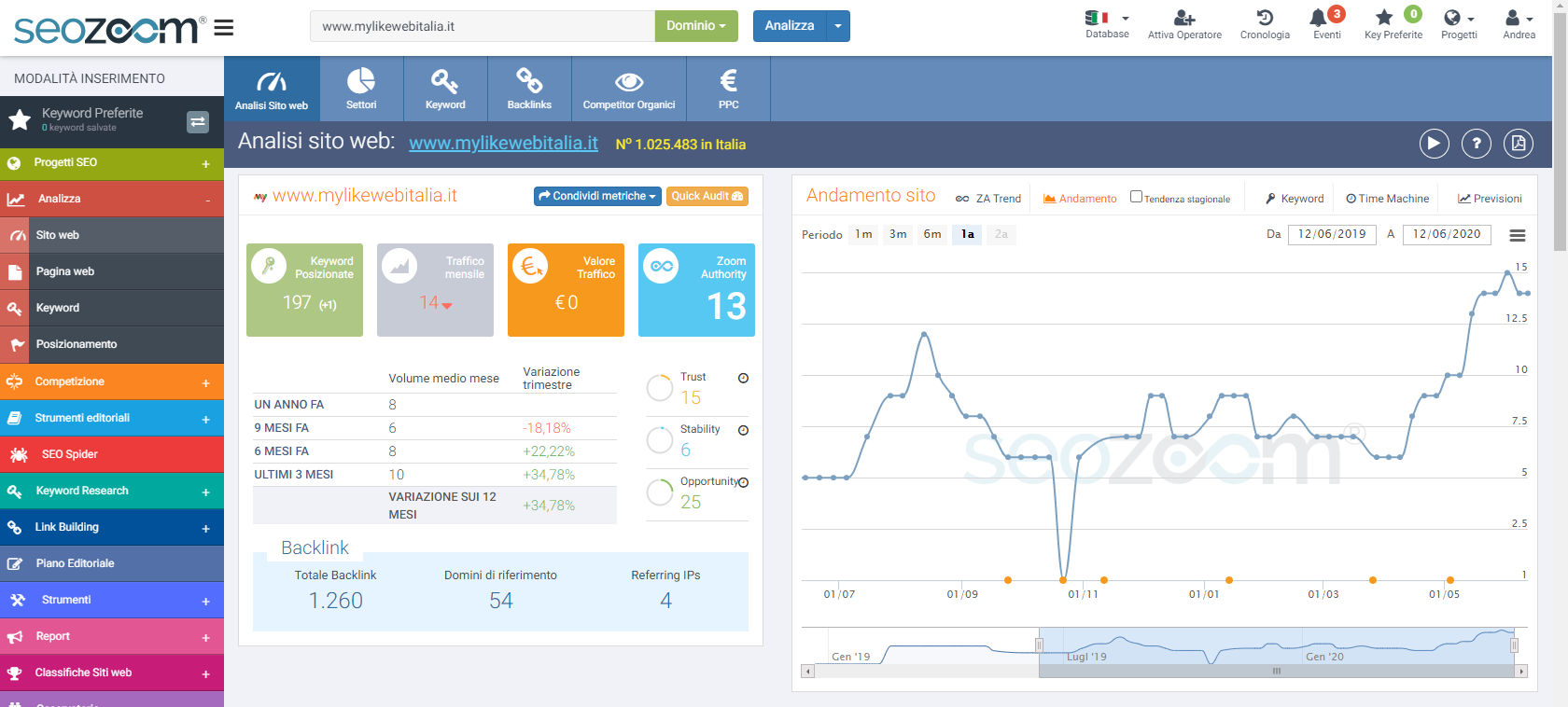
Task: Open the Analizza button dropdown arrow
Action: point(838,26)
